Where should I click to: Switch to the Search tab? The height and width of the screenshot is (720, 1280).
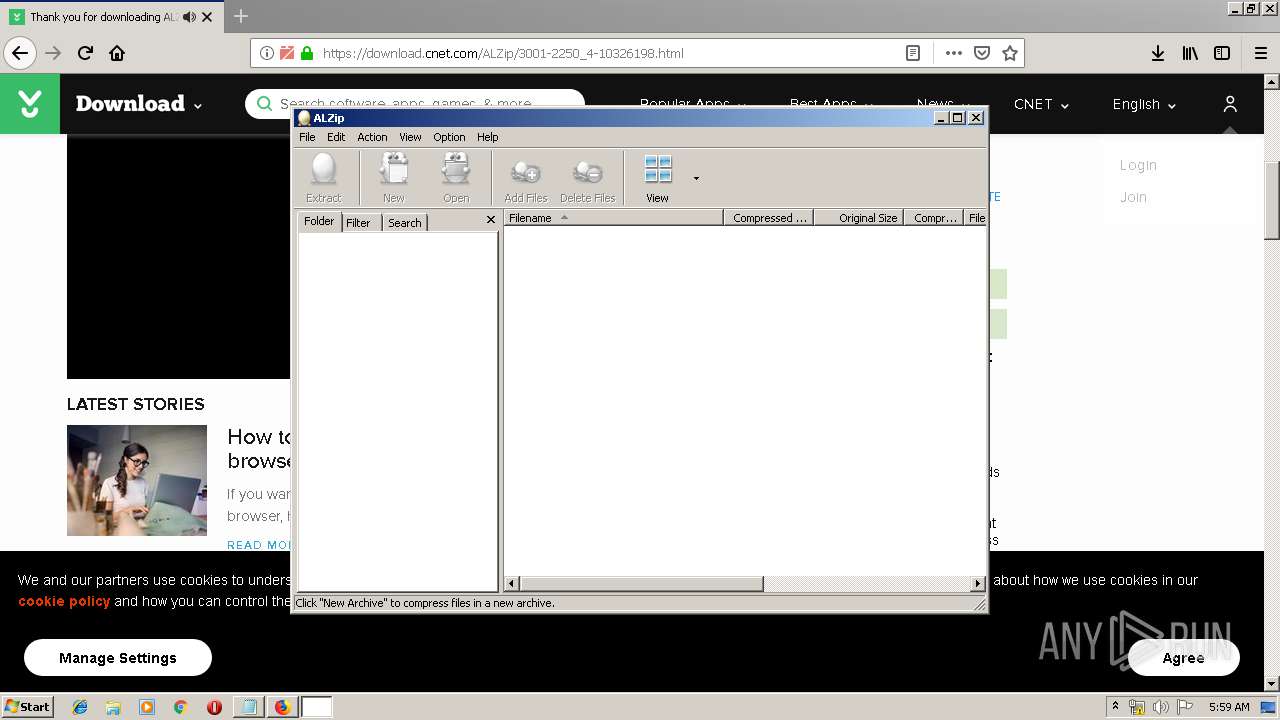point(404,223)
